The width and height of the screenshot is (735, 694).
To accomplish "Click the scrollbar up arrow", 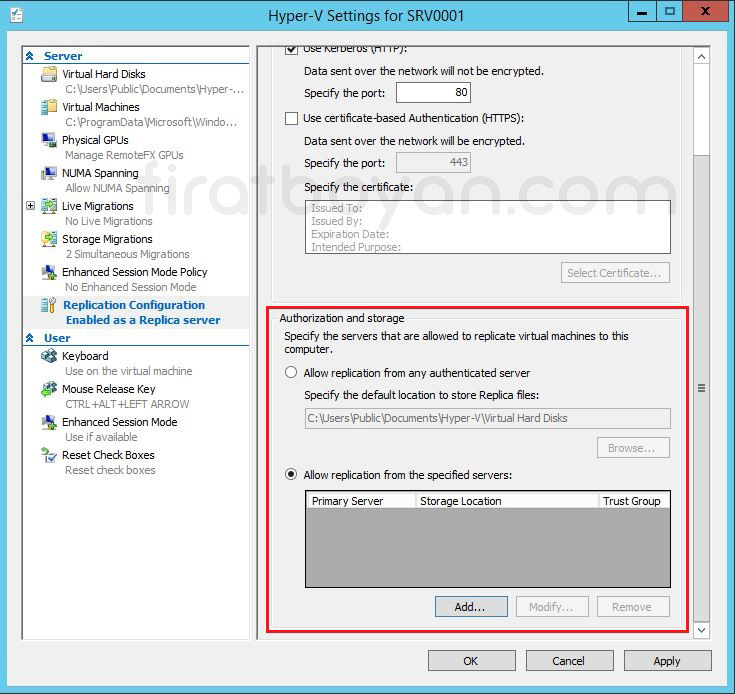I will (x=701, y=57).
